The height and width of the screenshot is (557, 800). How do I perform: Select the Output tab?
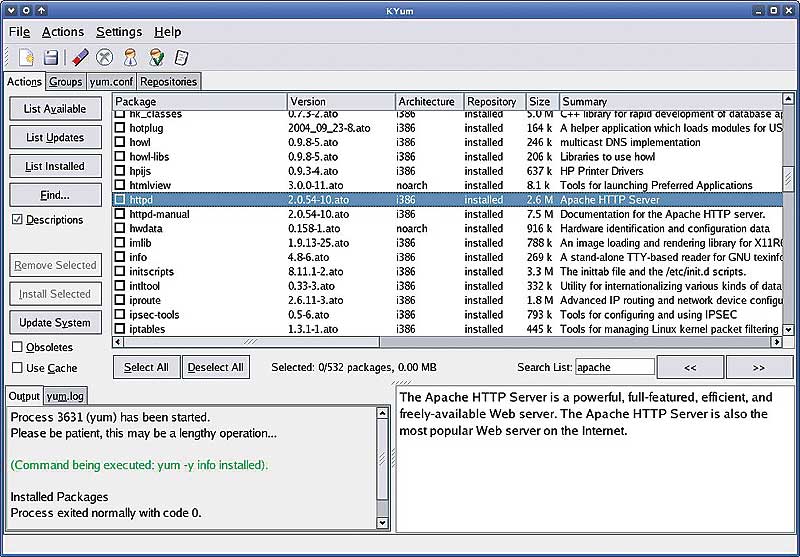tap(24, 396)
